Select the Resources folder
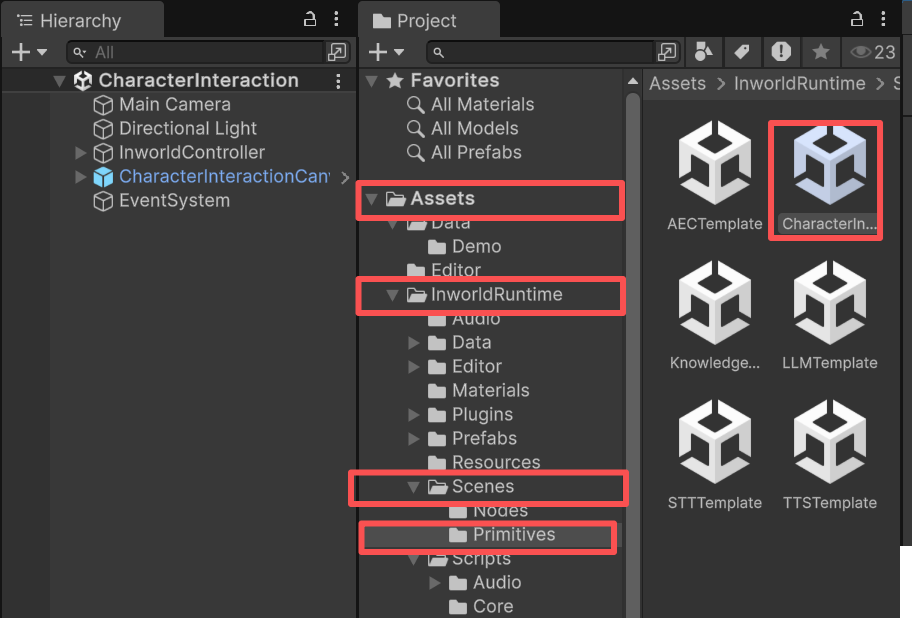 [484, 462]
